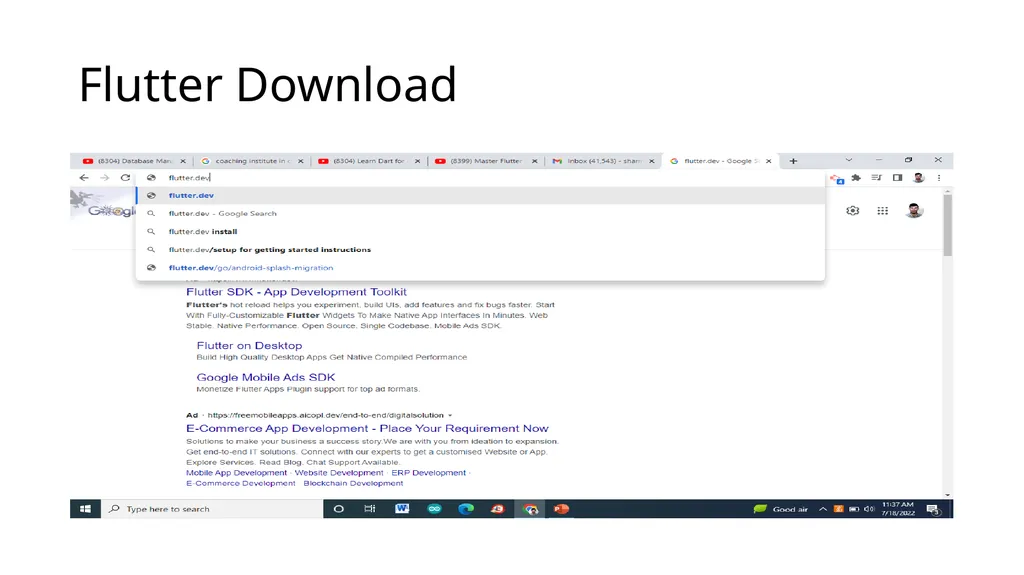1024x575 pixels.
Task: Open the taskbar clock showing 11:37 AM
Action: [898, 509]
